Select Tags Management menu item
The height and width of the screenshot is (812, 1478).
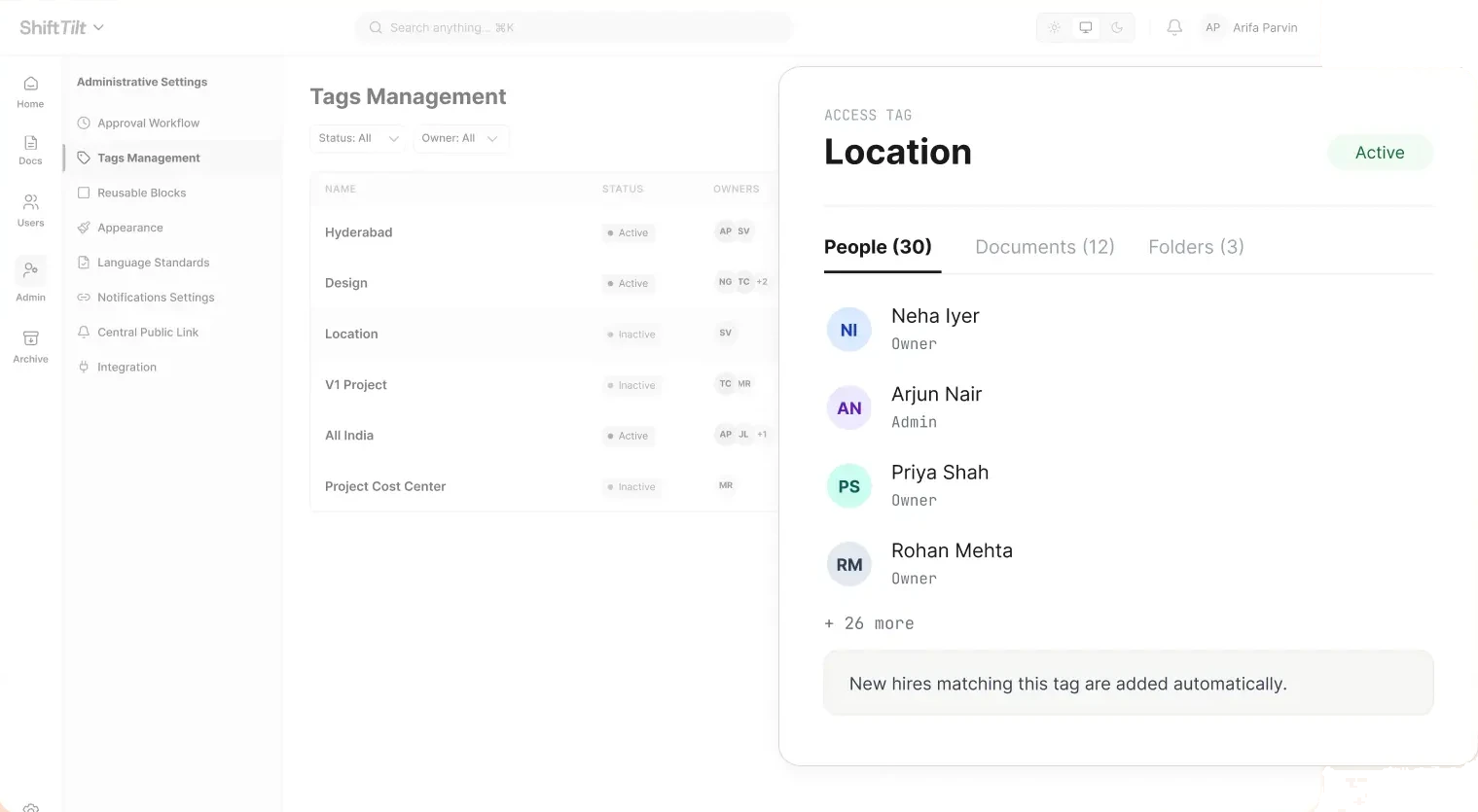point(172,158)
